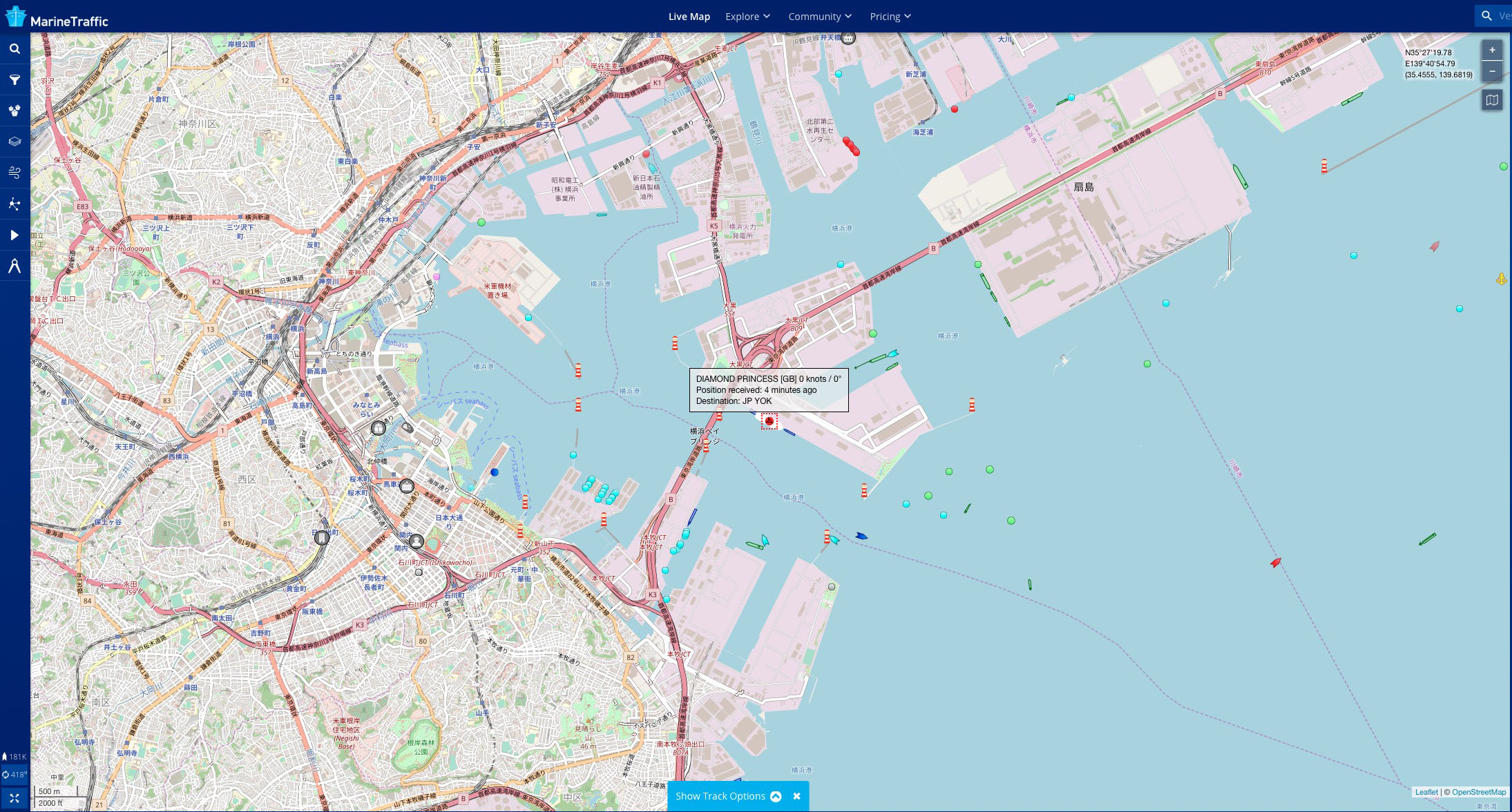Viewport: 1512px width, 812px height.
Task: Open the fleets icon with three ships
Action: tap(15, 110)
